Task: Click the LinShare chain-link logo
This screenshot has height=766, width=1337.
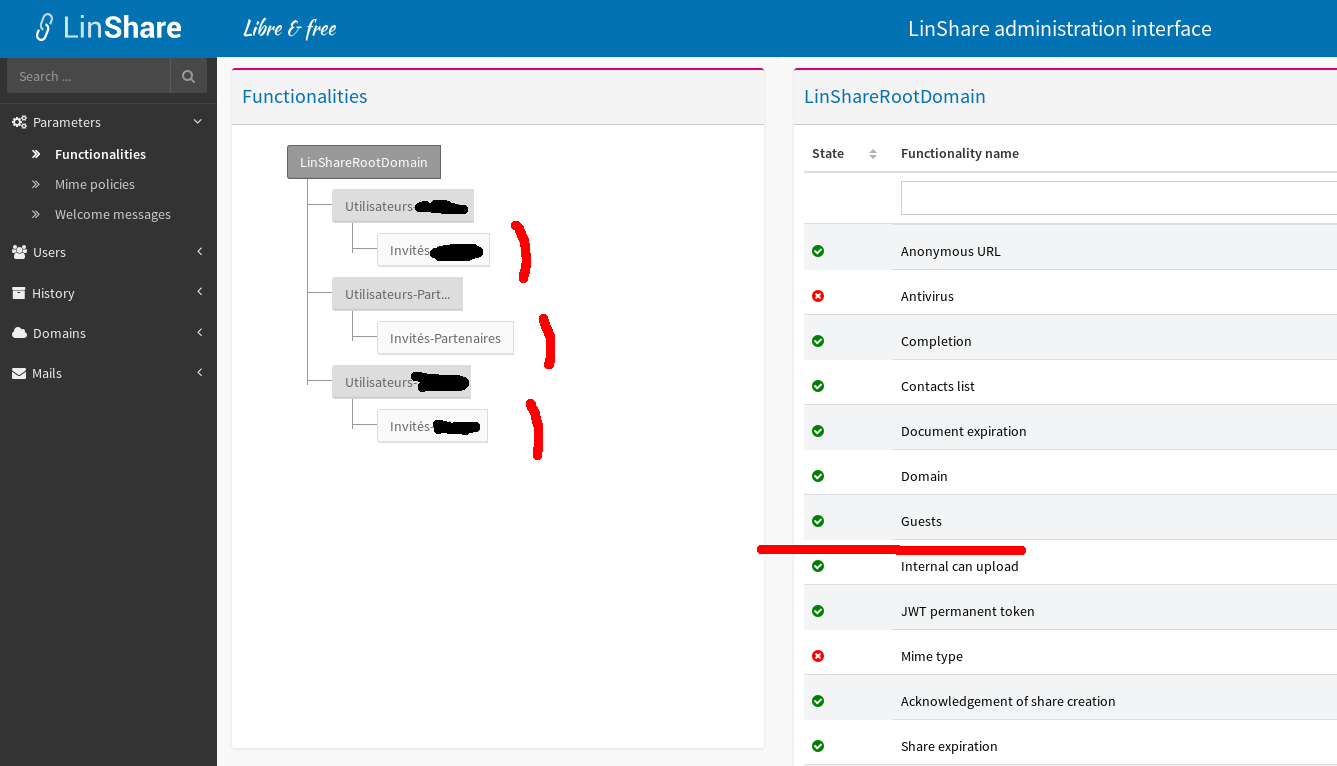Action: (43, 27)
